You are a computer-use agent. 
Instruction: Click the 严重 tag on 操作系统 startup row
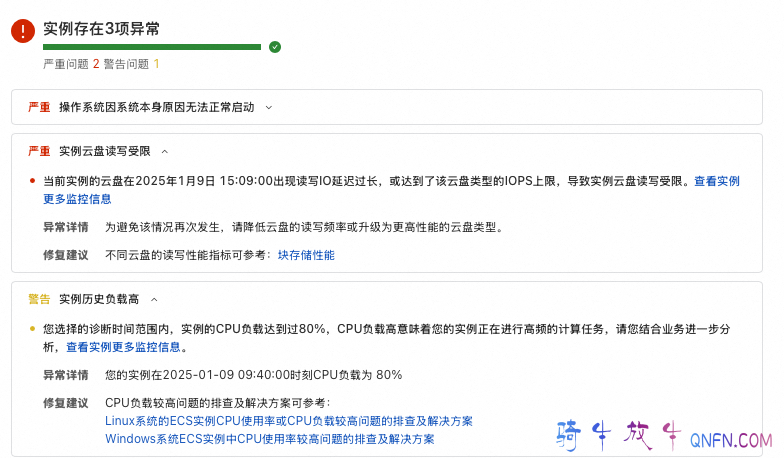tap(39, 107)
